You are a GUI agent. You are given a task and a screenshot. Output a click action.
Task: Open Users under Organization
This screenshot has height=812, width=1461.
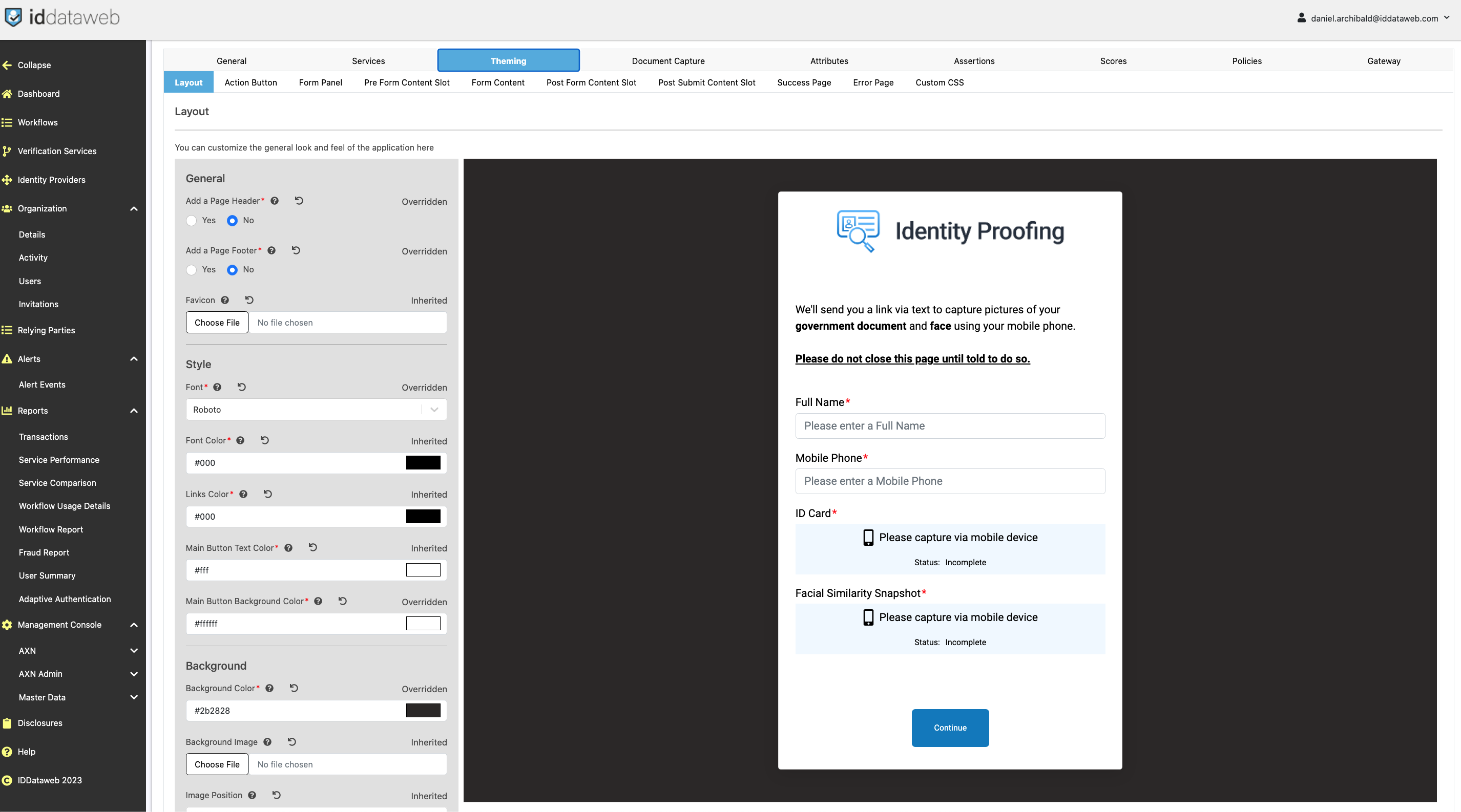pyautogui.click(x=30, y=281)
